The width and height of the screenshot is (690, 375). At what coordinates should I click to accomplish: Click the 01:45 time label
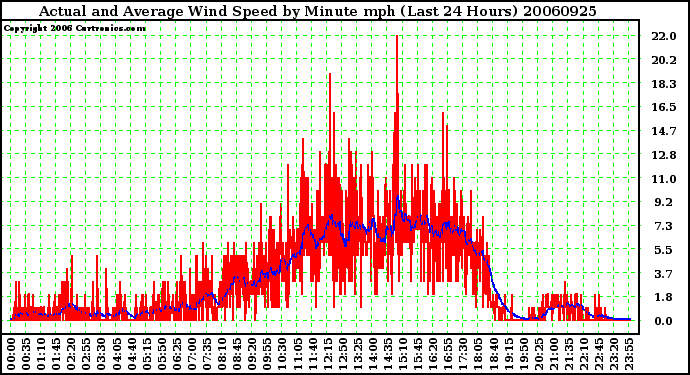(x=56, y=354)
